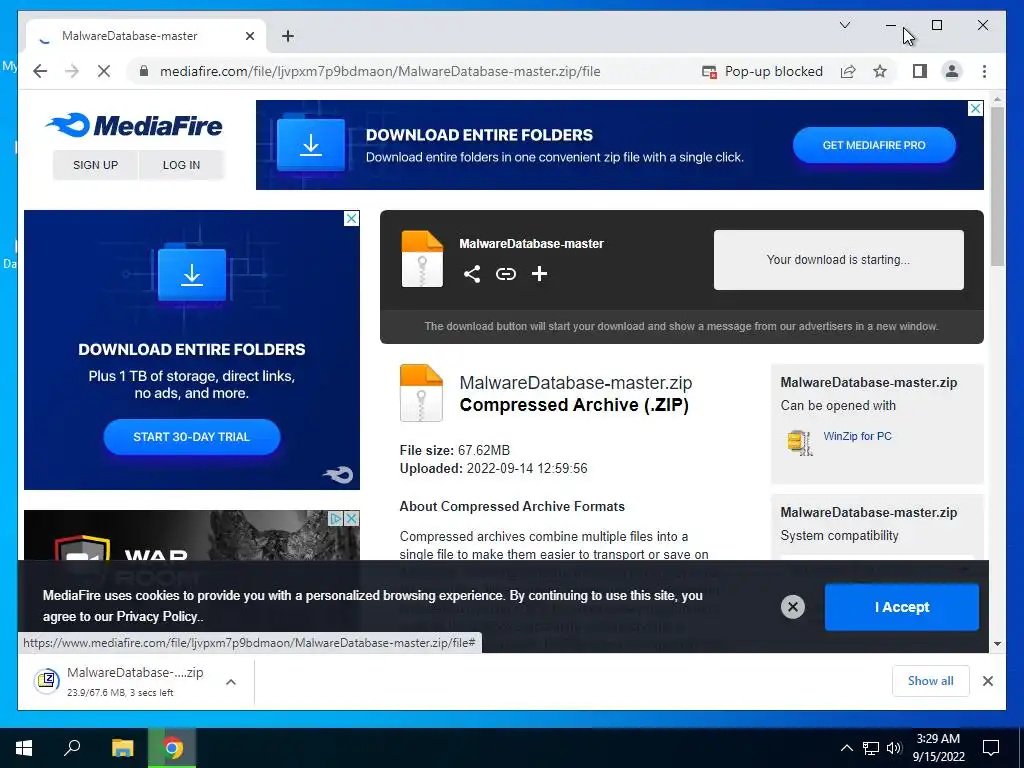Open volume control tray icon
The height and width of the screenshot is (768, 1024).
tap(894, 748)
